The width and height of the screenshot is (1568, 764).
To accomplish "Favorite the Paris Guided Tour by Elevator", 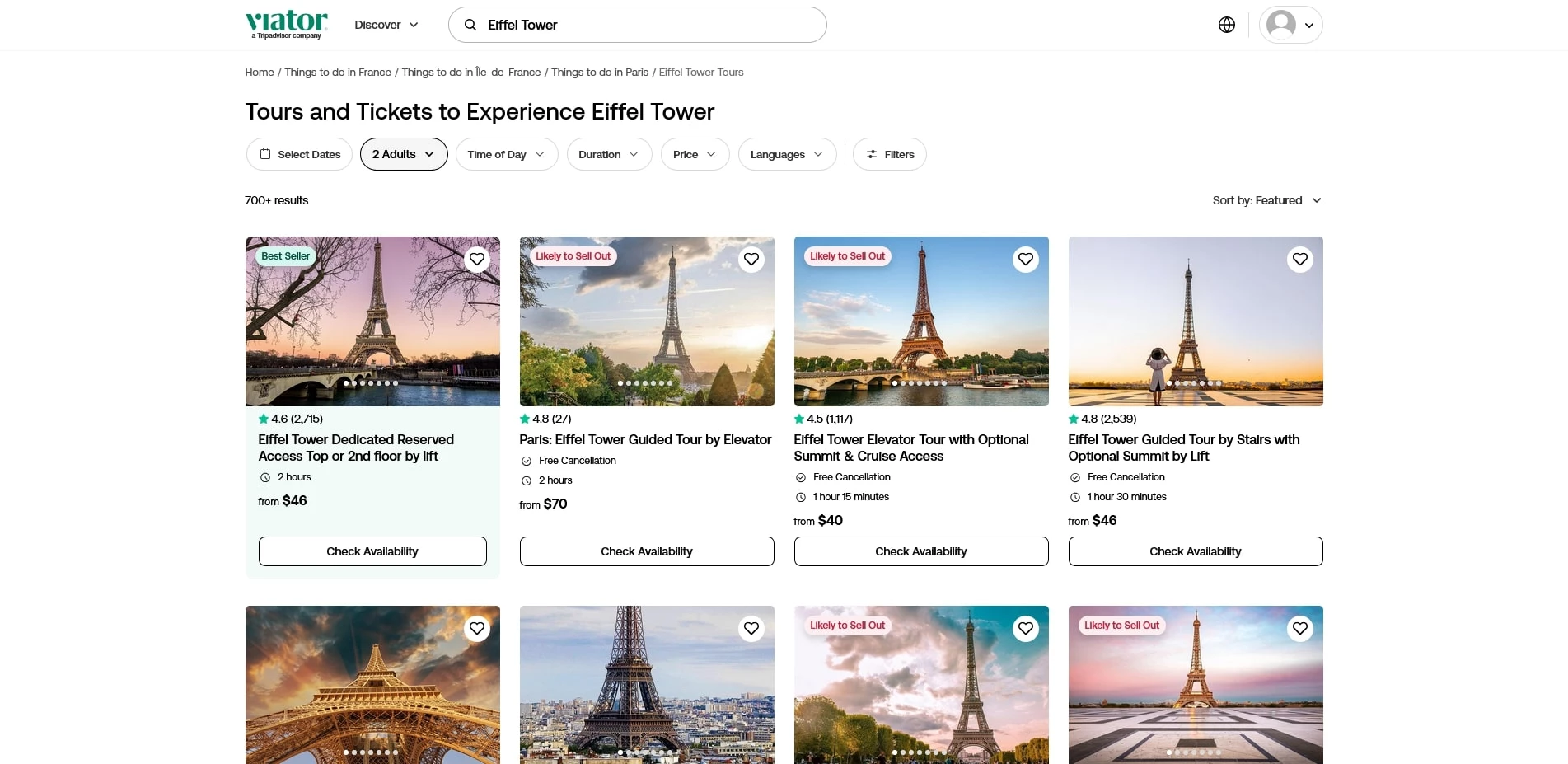I will click(751, 260).
